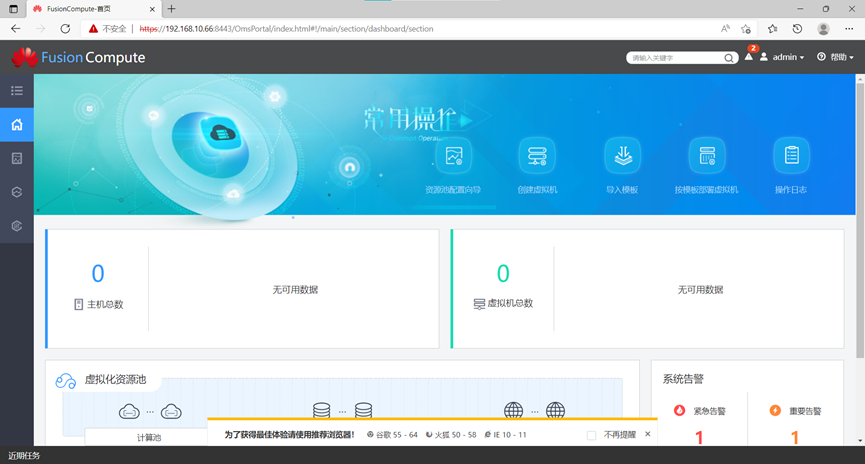The height and width of the screenshot is (464, 865).
Task: Open browser profile avatar icon
Action: click(x=823, y=29)
